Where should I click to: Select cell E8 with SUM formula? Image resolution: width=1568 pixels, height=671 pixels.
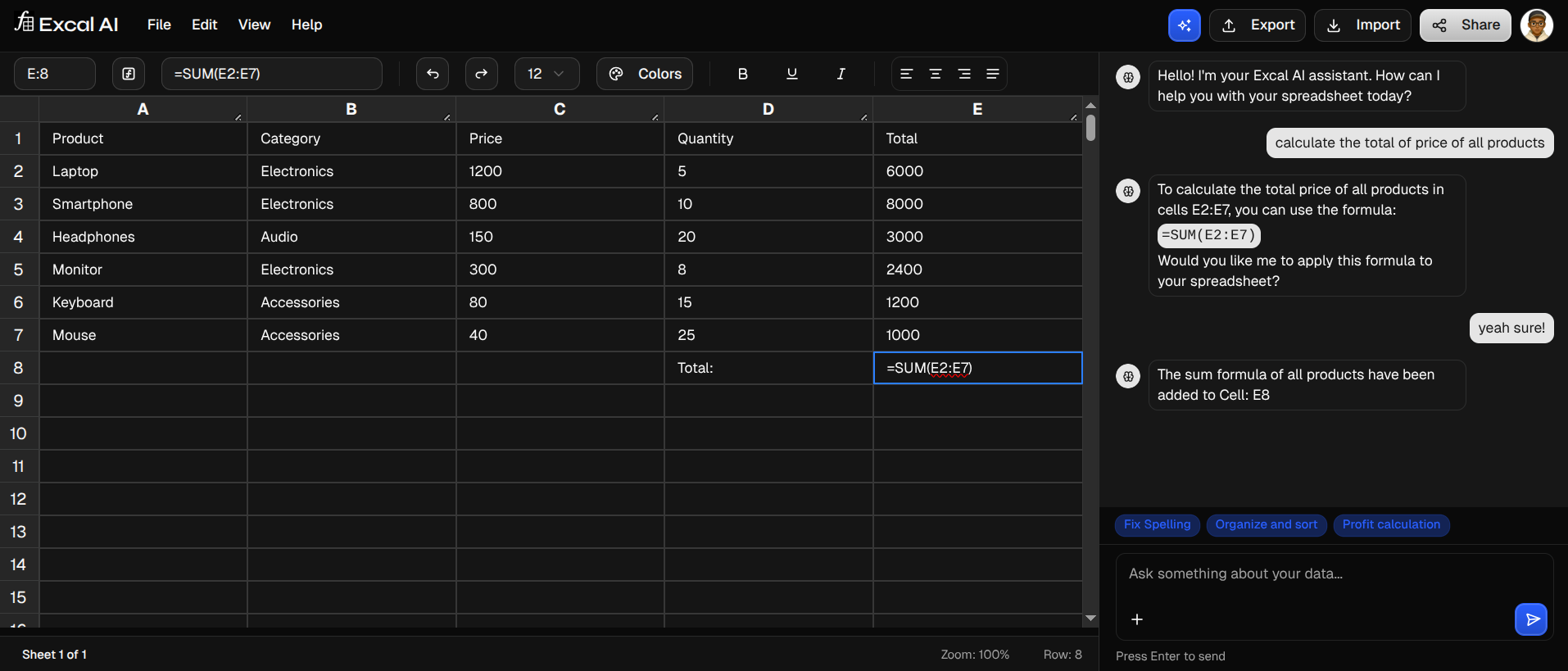977,368
